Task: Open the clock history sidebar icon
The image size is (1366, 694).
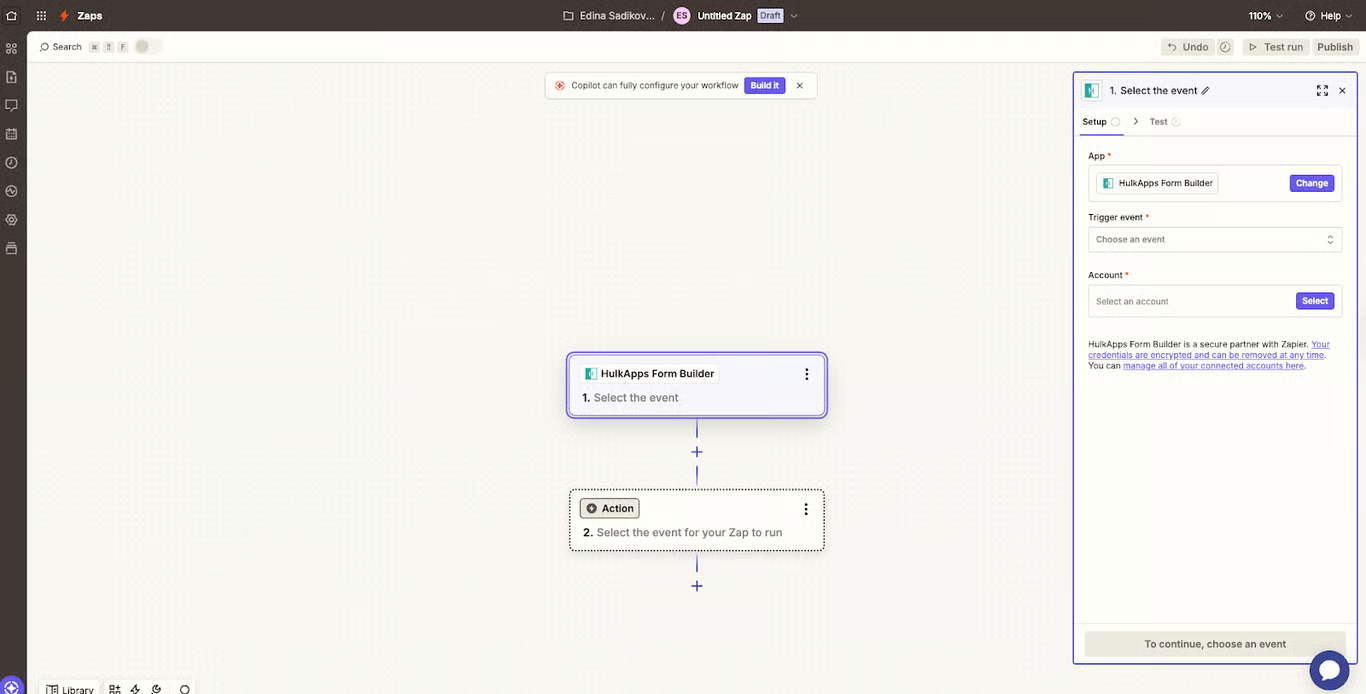Action: click(x=11, y=162)
